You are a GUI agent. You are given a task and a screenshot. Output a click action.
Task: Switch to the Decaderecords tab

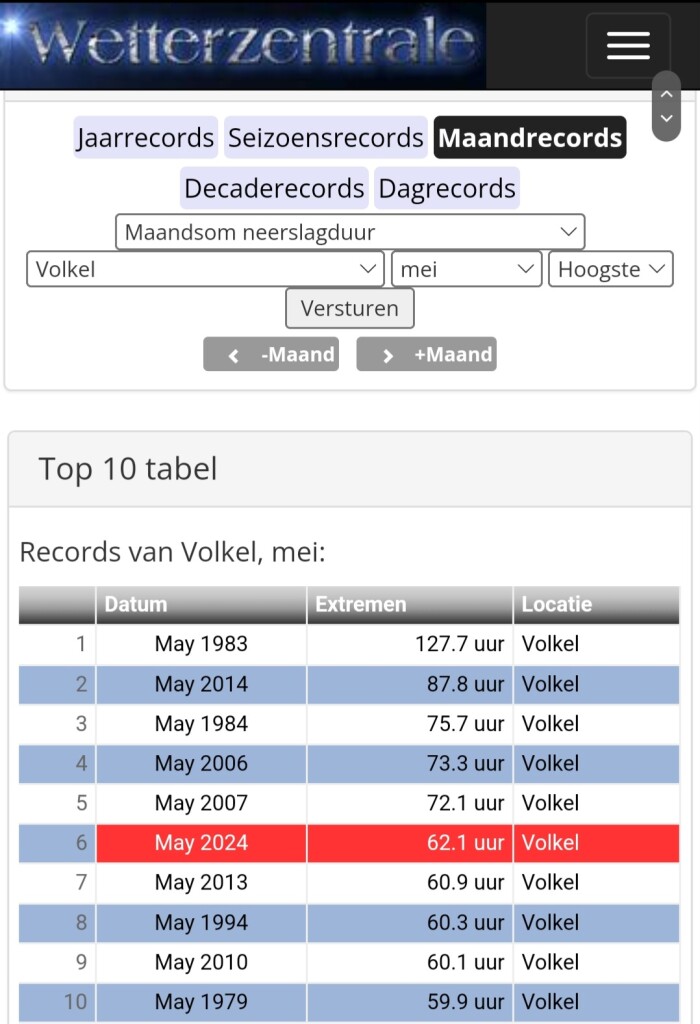tap(274, 188)
